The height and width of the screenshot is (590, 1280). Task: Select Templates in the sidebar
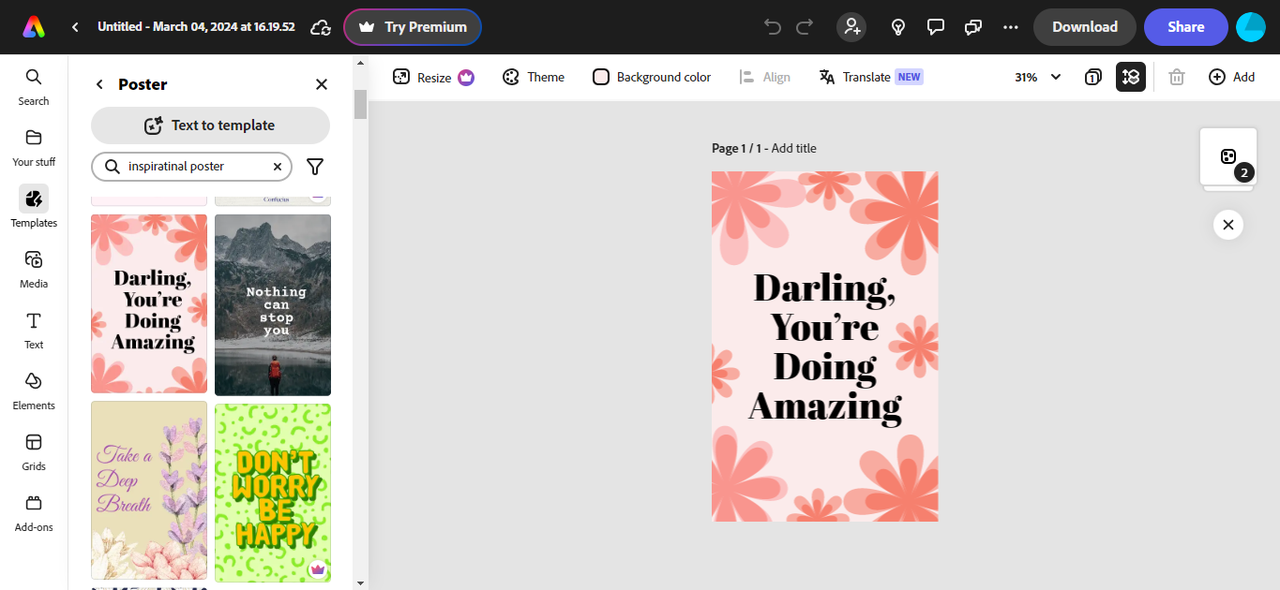click(34, 208)
